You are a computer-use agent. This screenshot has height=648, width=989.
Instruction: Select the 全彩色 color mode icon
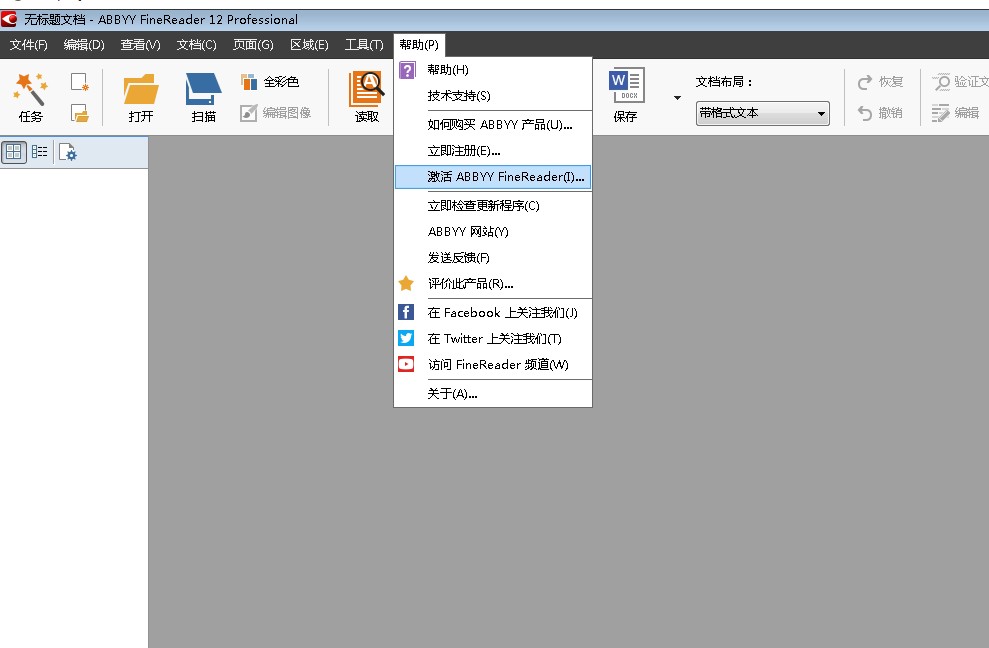click(249, 81)
